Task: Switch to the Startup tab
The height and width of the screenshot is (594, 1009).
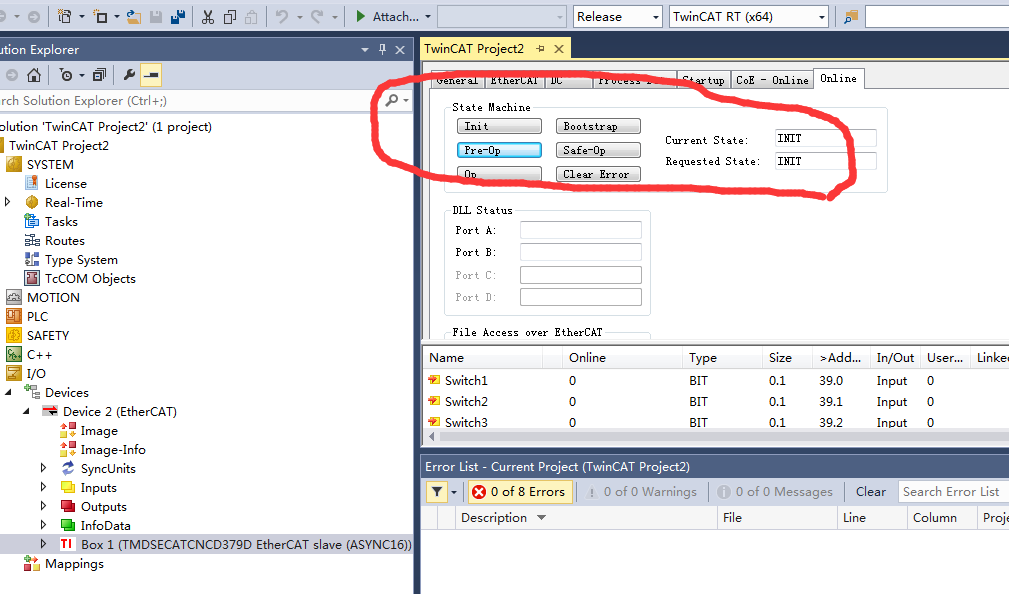Action: 703,80
